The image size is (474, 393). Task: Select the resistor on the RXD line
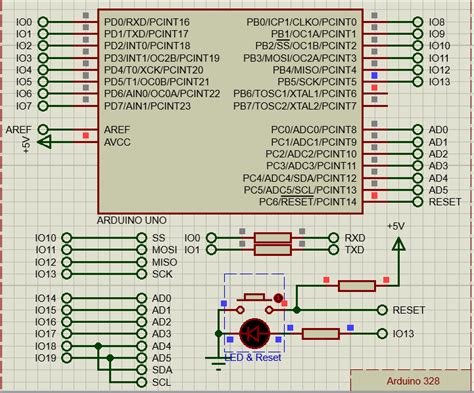pyautogui.click(x=273, y=238)
